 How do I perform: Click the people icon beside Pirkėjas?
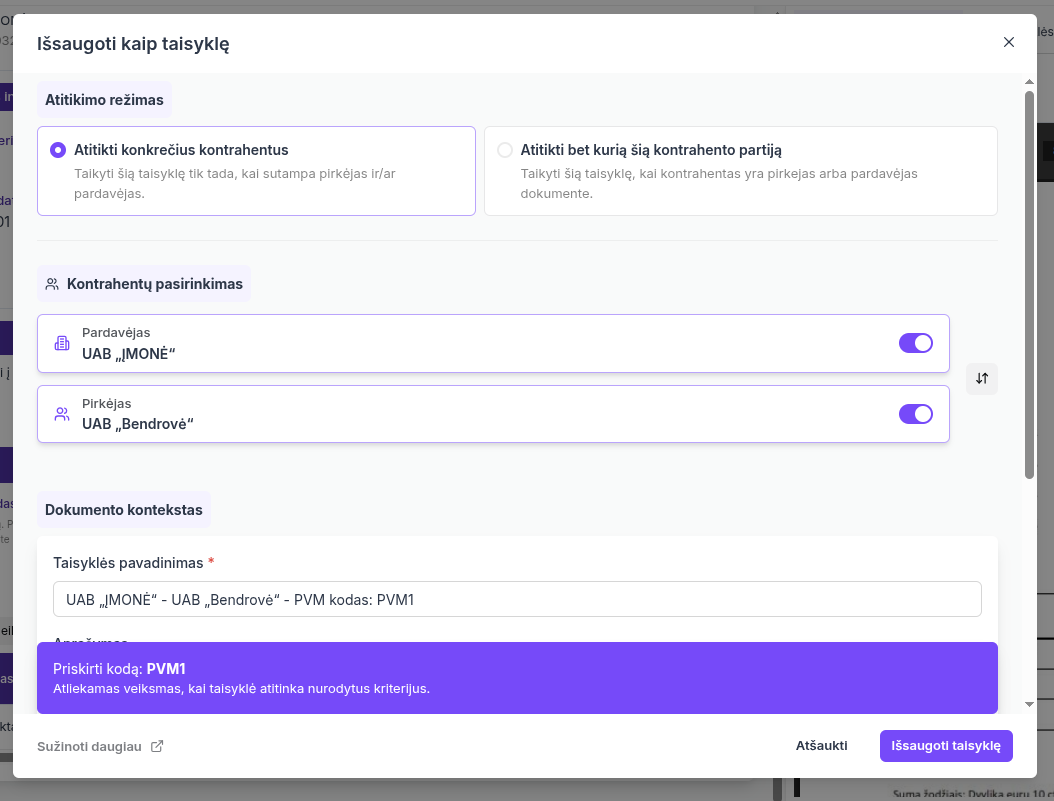coord(62,414)
